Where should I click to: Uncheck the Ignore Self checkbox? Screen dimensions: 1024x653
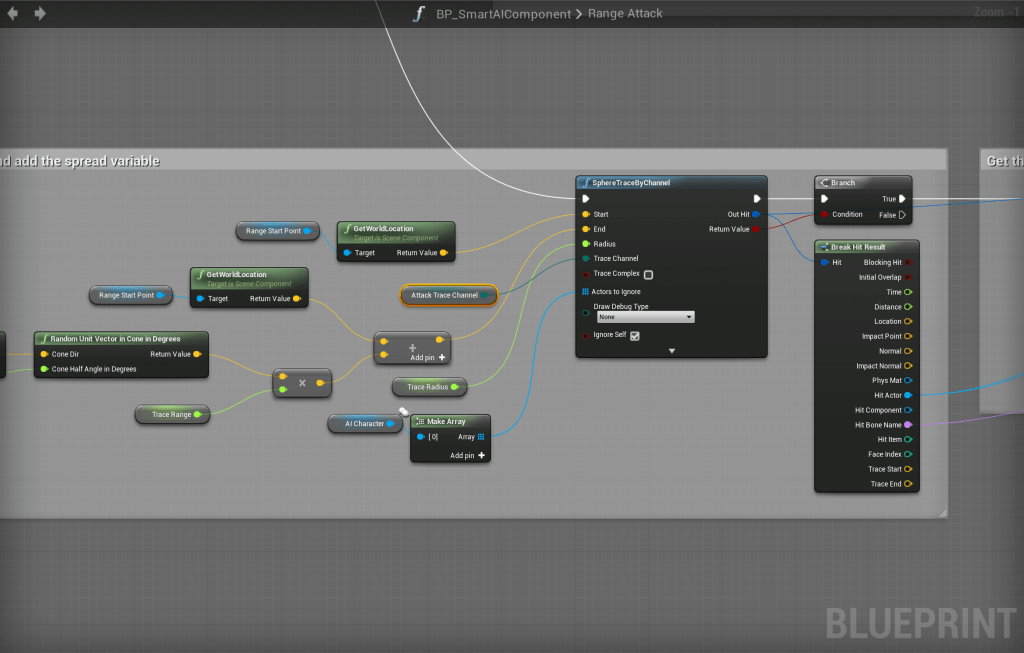tap(635, 336)
